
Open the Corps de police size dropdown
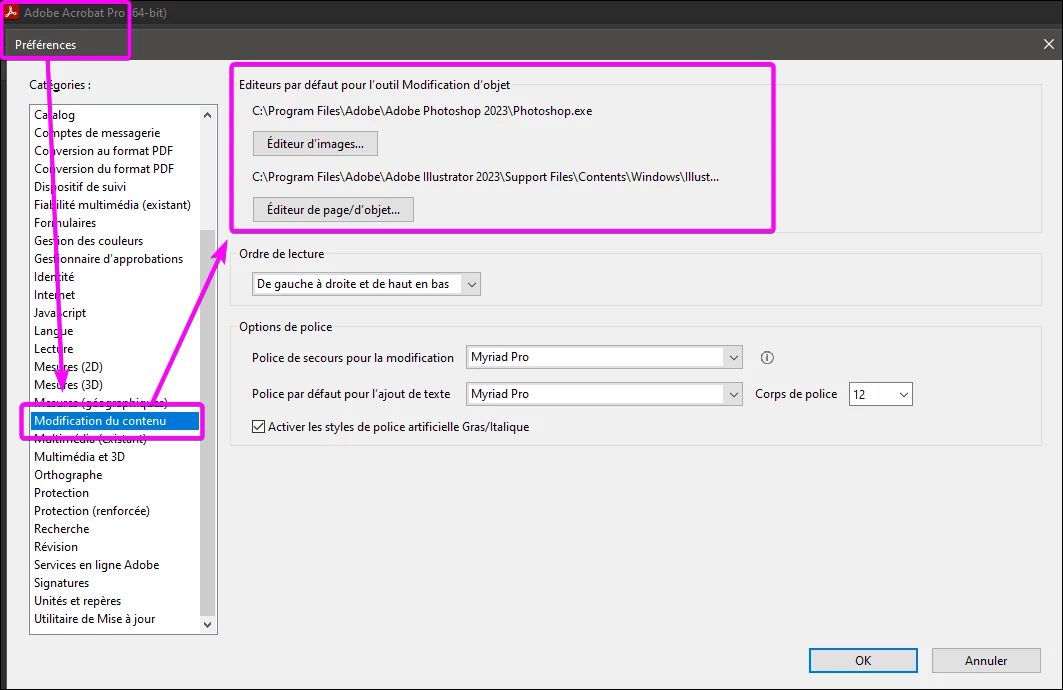point(881,394)
